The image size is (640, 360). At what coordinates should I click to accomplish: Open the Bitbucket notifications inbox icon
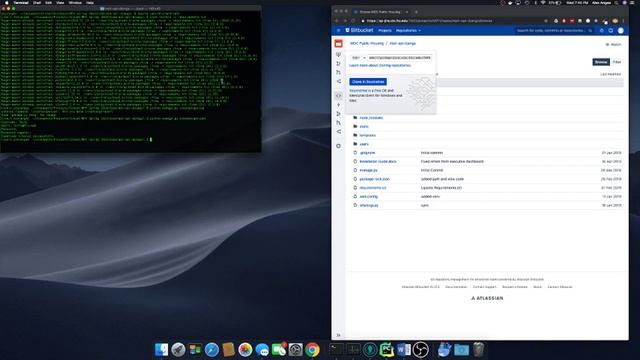pyautogui.click(x=611, y=31)
